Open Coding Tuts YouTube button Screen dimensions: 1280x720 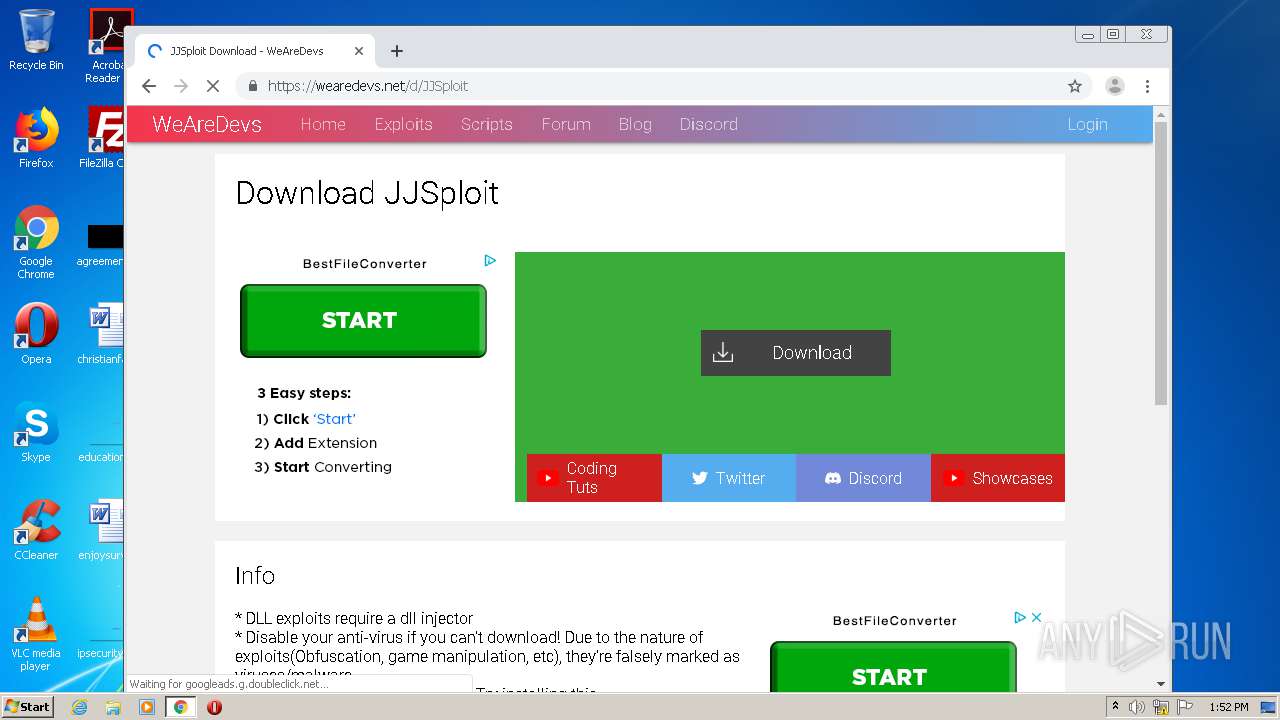point(594,478)
